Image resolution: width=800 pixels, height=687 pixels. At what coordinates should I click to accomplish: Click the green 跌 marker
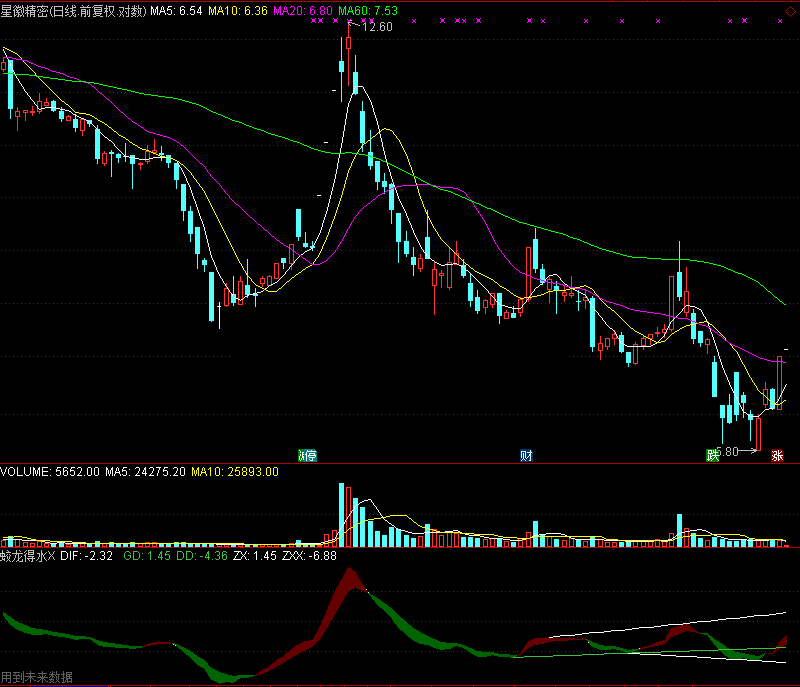(712, 455)
